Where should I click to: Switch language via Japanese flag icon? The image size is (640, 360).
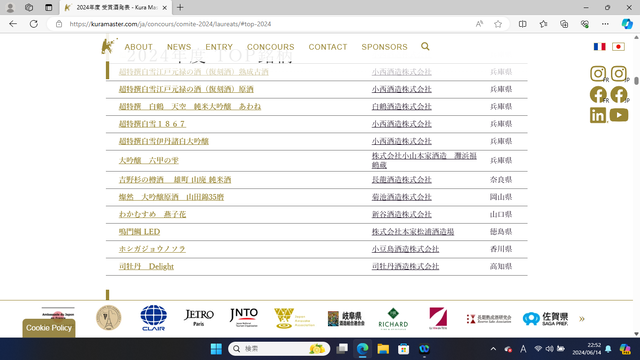[x=618, y=47]
